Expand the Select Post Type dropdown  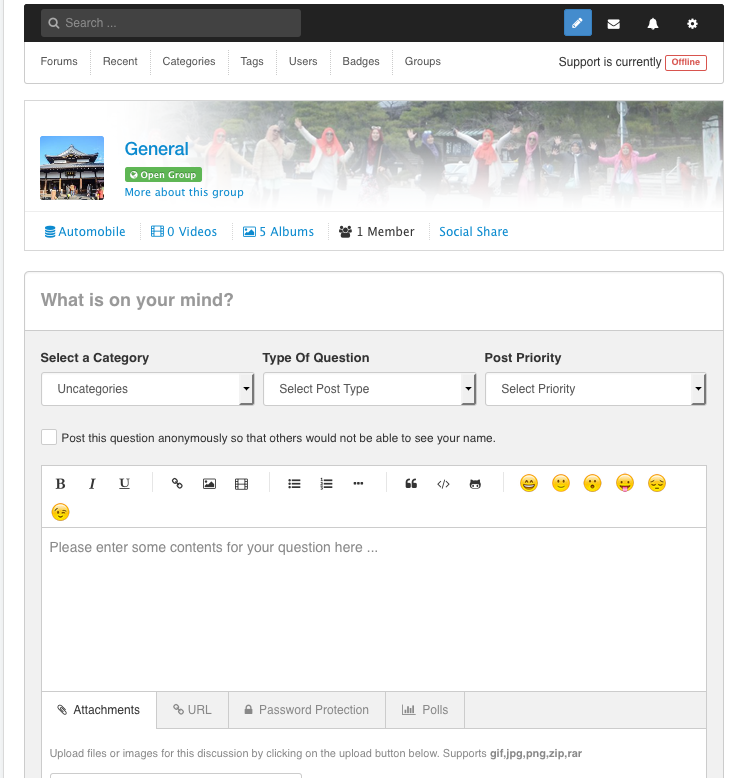tap(369, 389)
